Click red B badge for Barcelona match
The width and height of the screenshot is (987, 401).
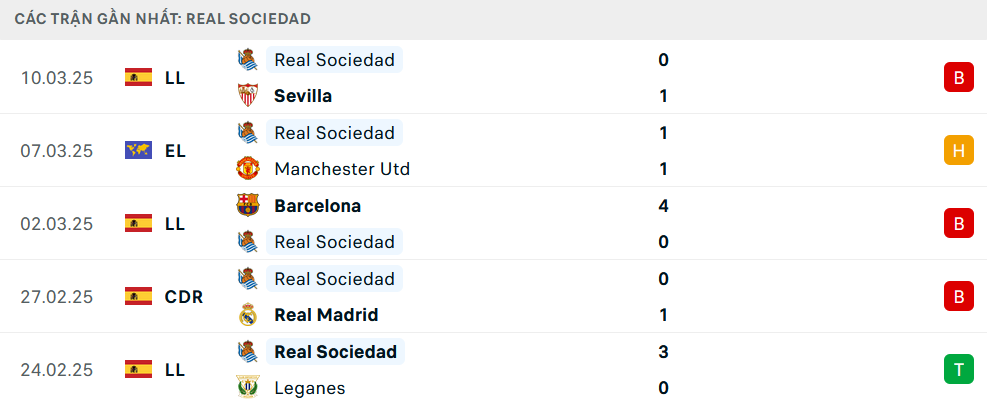point(958,224)
